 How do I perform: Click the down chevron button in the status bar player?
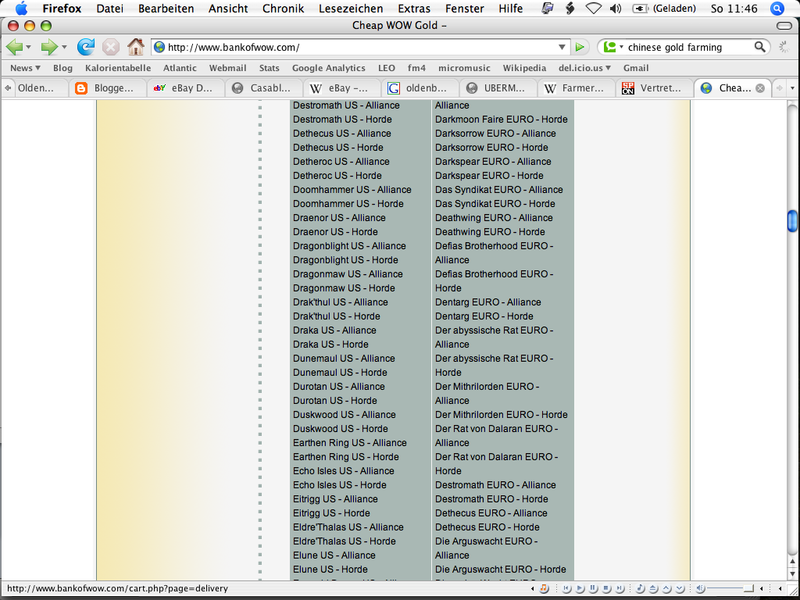(680, 588)
